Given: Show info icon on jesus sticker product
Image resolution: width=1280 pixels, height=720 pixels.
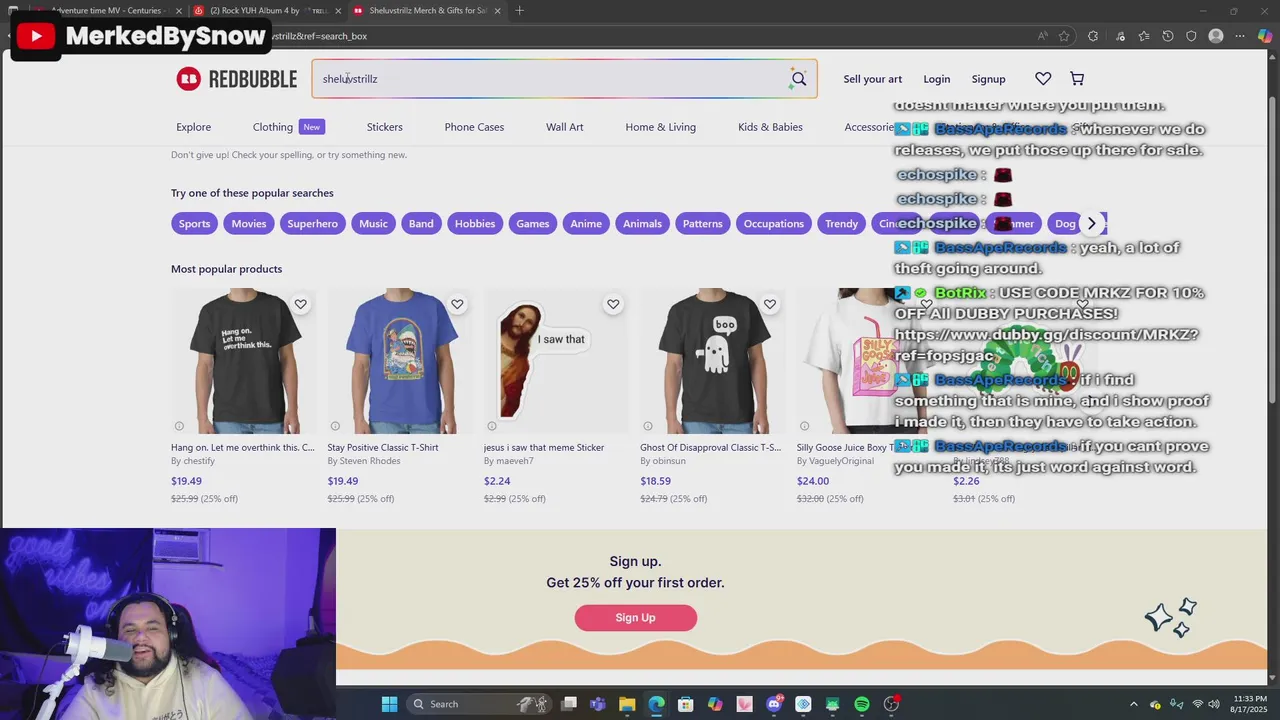Looking at the screenshot, I should tap(492, 426).
